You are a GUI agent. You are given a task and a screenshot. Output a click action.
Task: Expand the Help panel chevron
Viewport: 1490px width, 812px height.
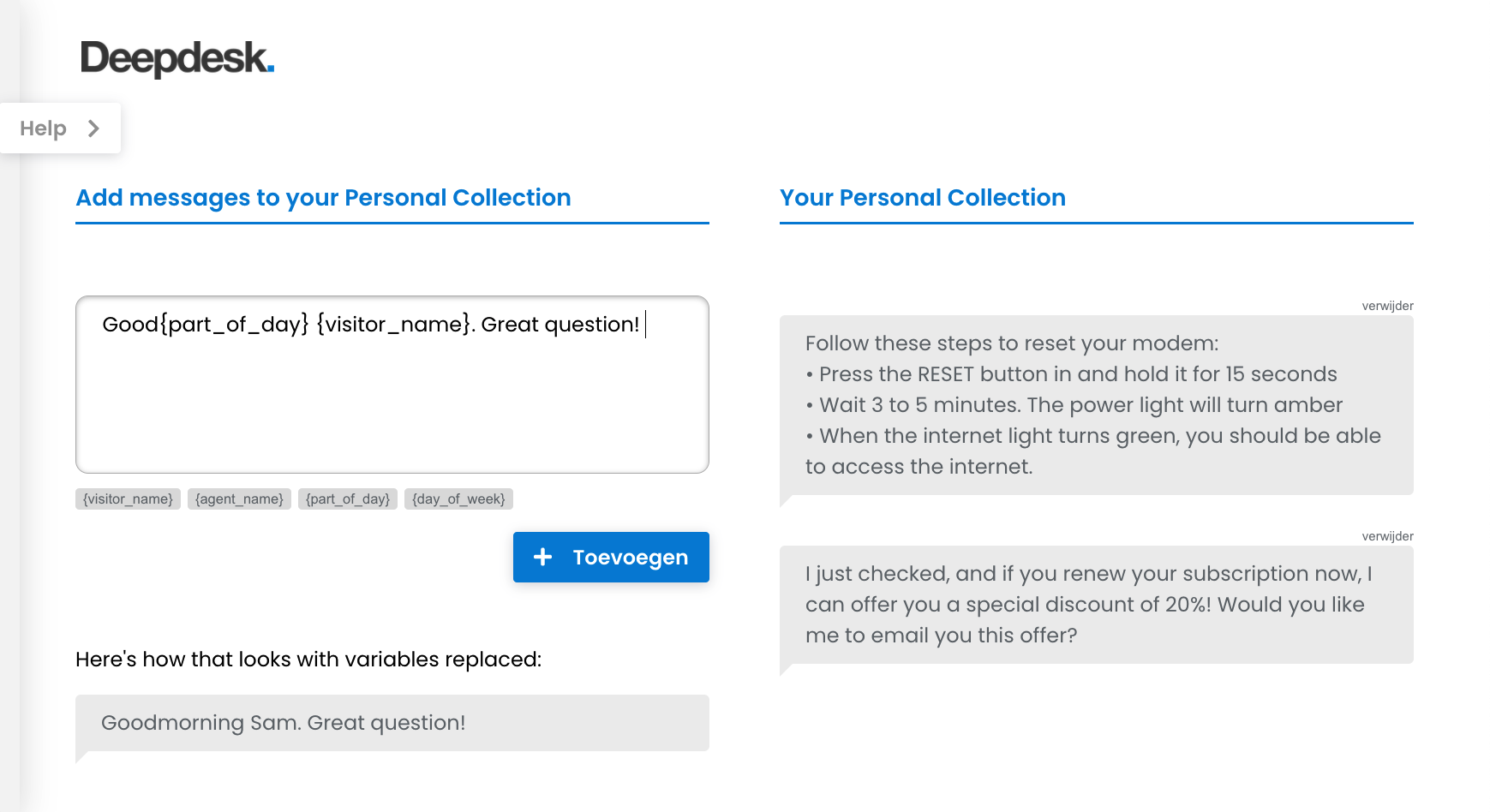coord(93,128)
